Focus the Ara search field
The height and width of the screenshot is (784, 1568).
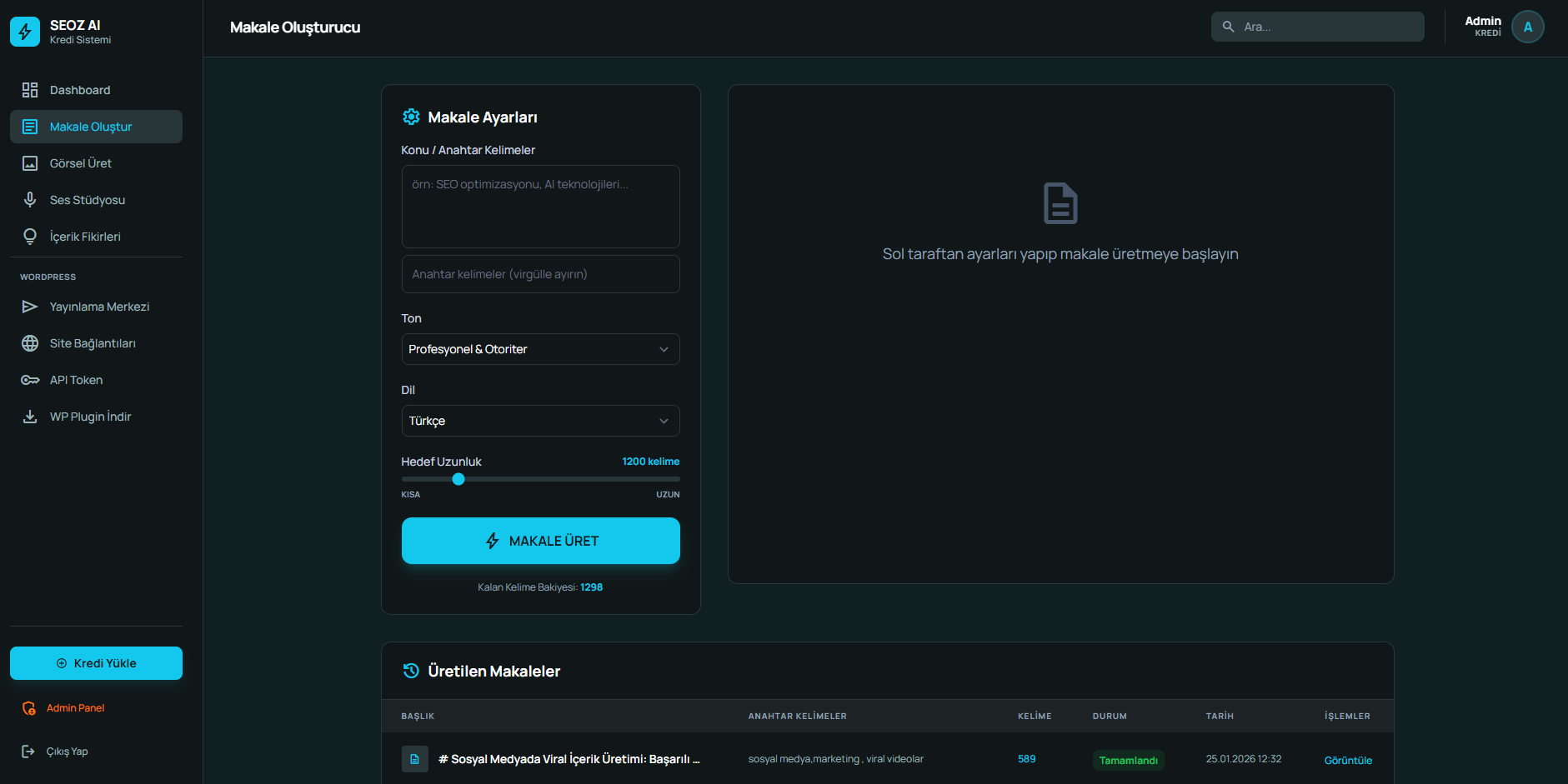click(1317, 27)
